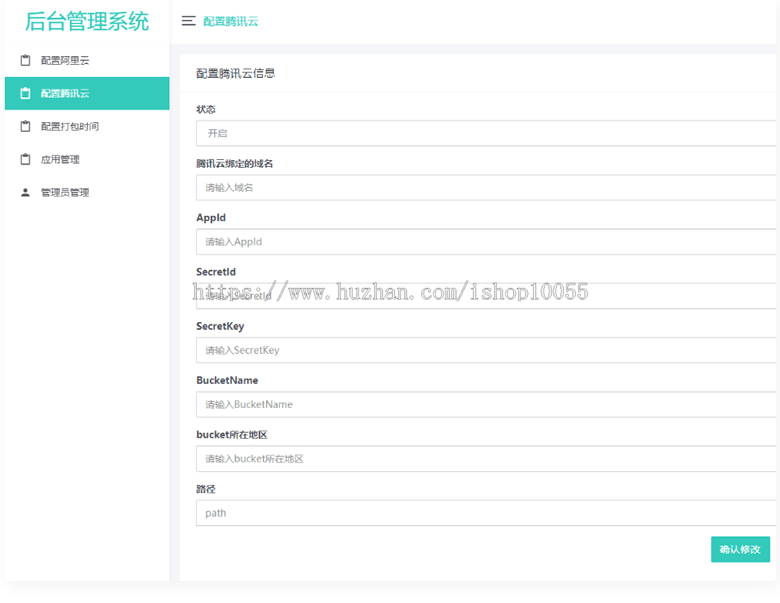Click the SecretId field label

(x=216, y=272)
